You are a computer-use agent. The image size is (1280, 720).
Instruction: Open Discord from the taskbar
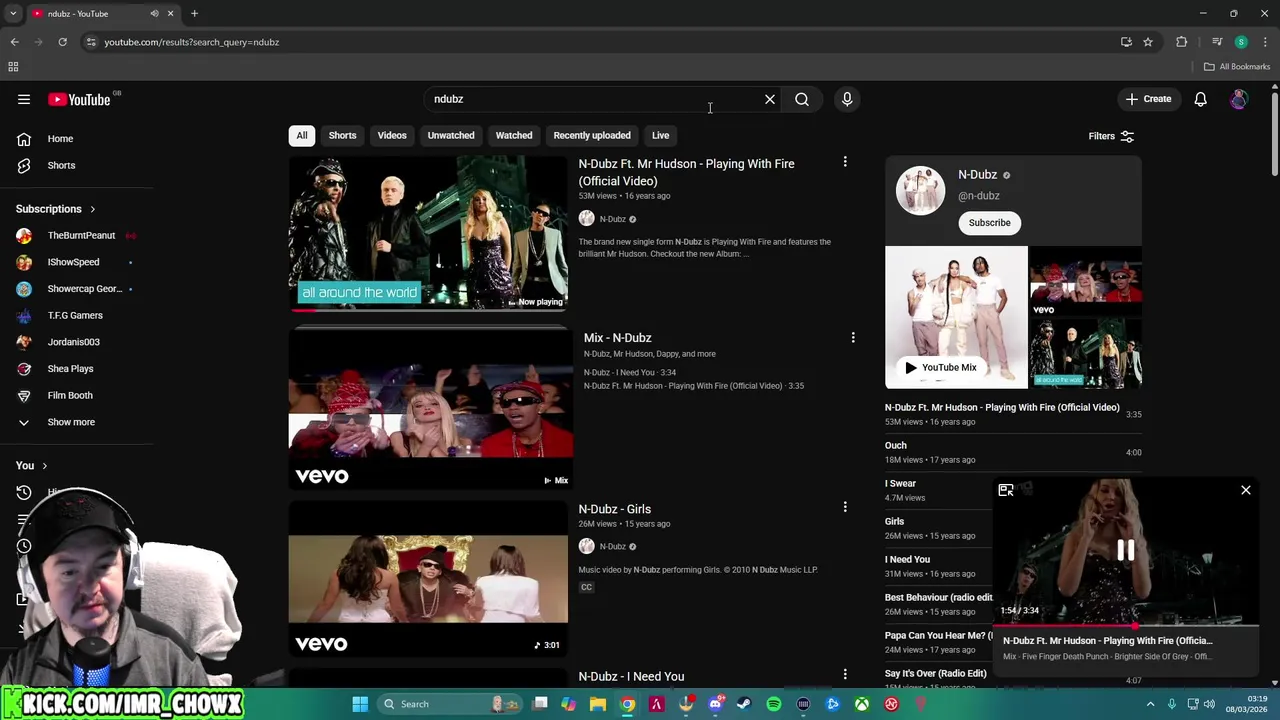click(x=715, y=704)
